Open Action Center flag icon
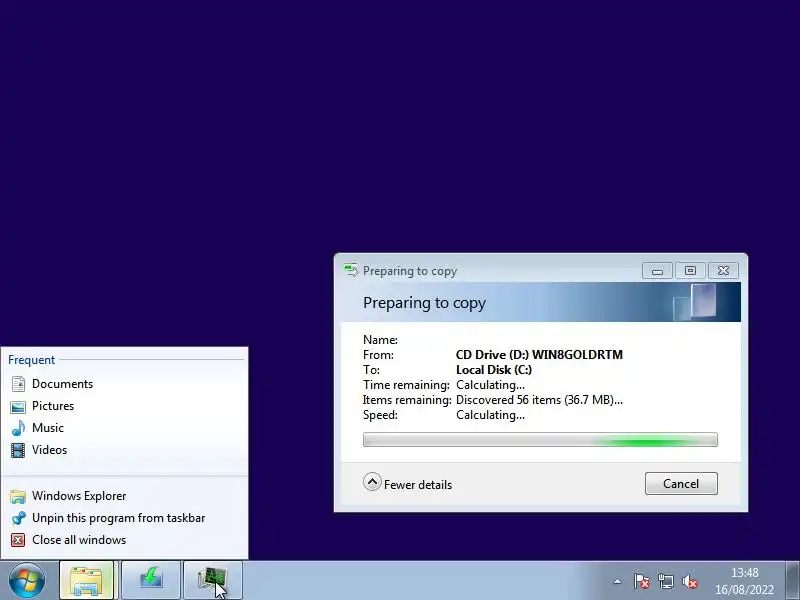 (x=642, y=581)
